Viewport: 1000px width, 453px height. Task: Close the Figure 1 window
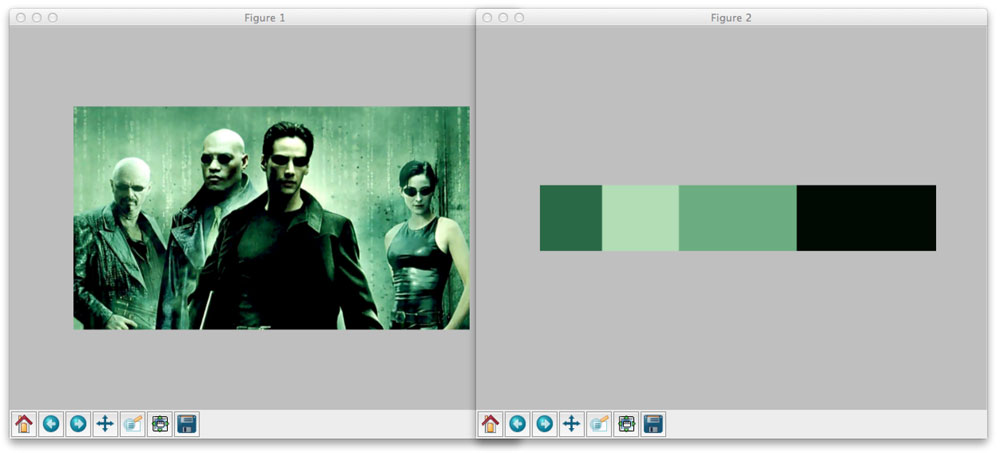click(x=20, y=18)
